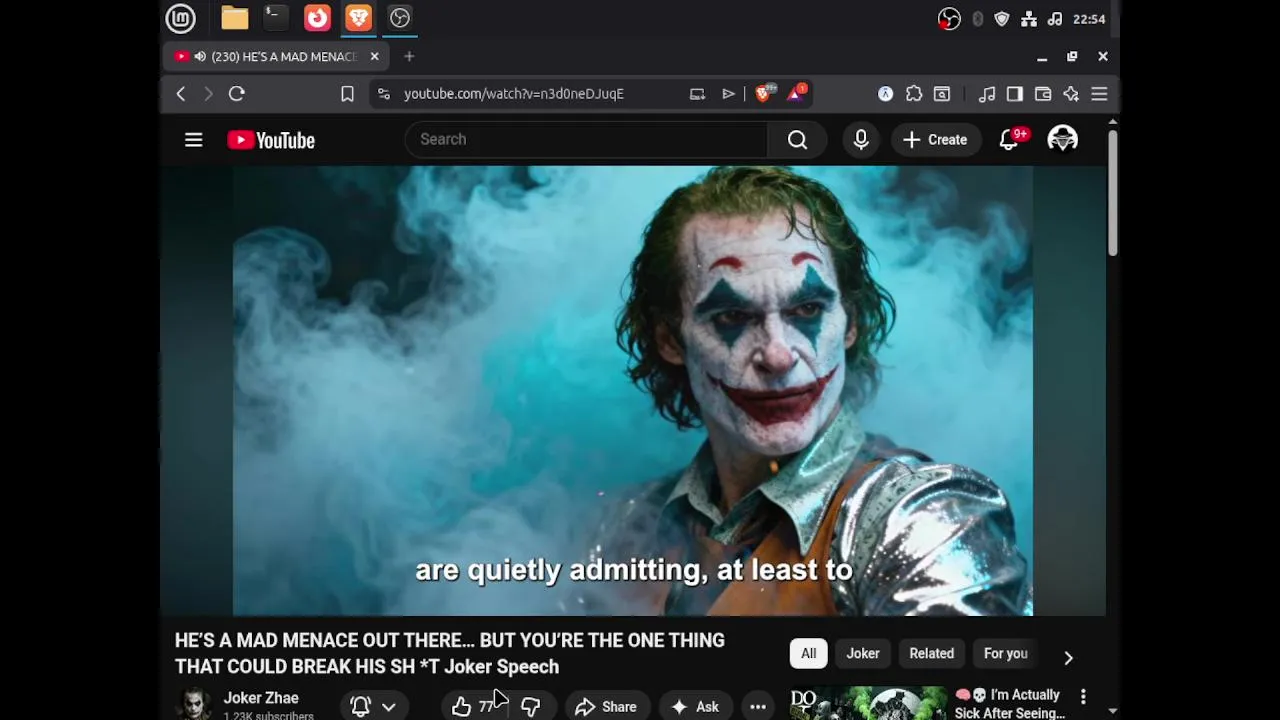Image resolution: width=1280 pixels, height=720 pixels.
Task: Open the extensions puzzle menu
Action: 914,94
